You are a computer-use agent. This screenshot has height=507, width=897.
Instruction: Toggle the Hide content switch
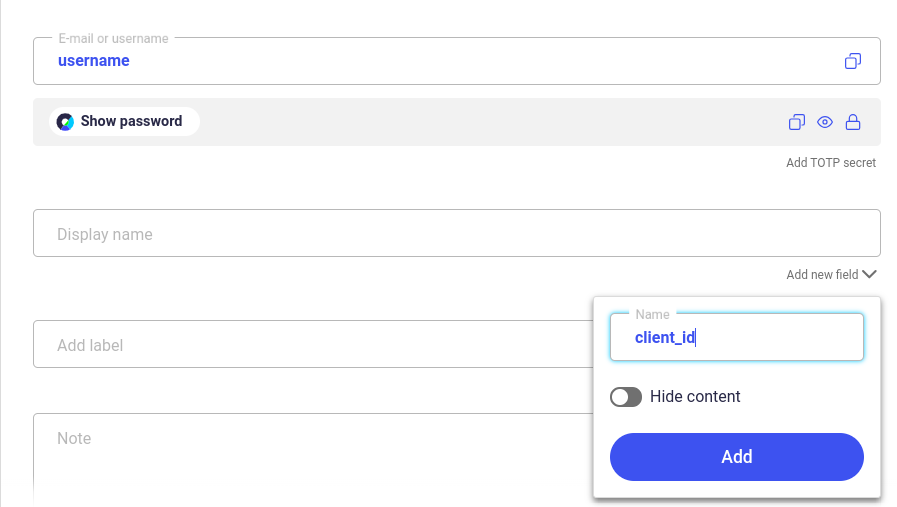coord(625,397)
